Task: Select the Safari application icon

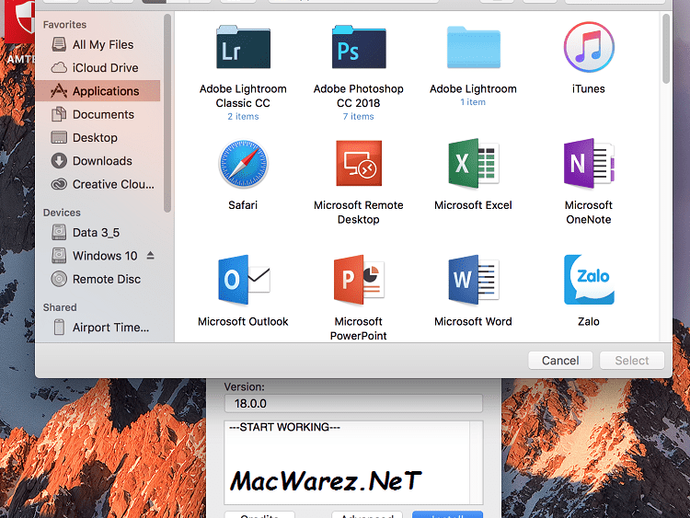Action: tap(243, 163)
